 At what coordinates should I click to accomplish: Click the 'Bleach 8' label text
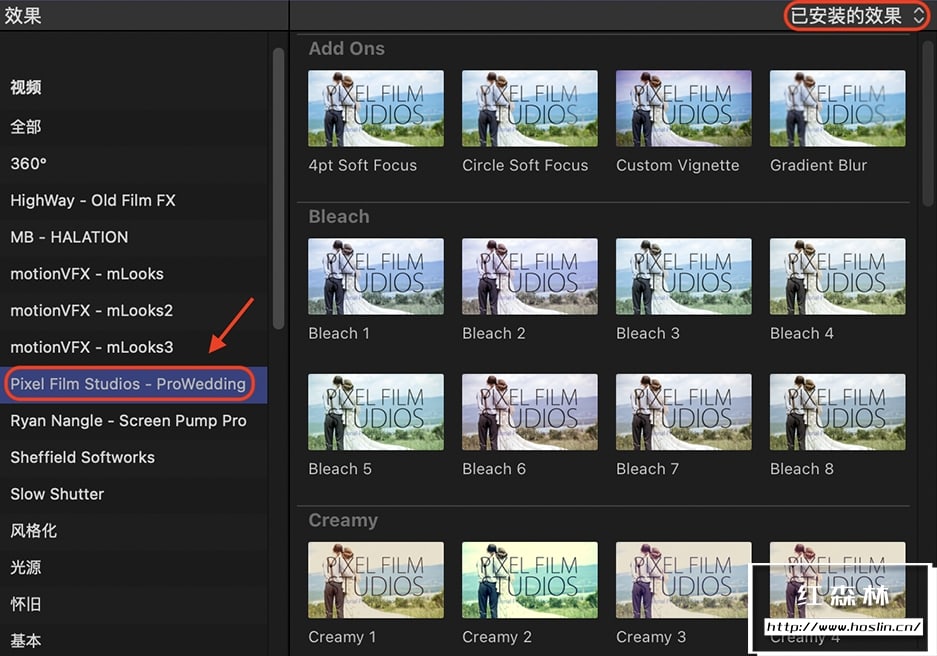(801, 469)
